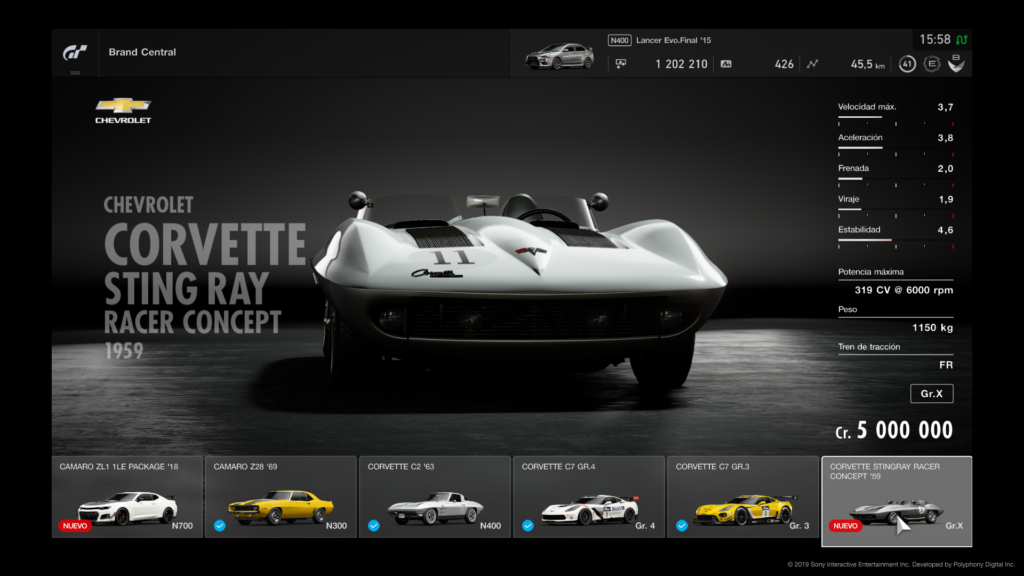Viewport: 1024px width, 576px height.
Task: Click the Estabilidad stat bar
Action: point(895,241)
